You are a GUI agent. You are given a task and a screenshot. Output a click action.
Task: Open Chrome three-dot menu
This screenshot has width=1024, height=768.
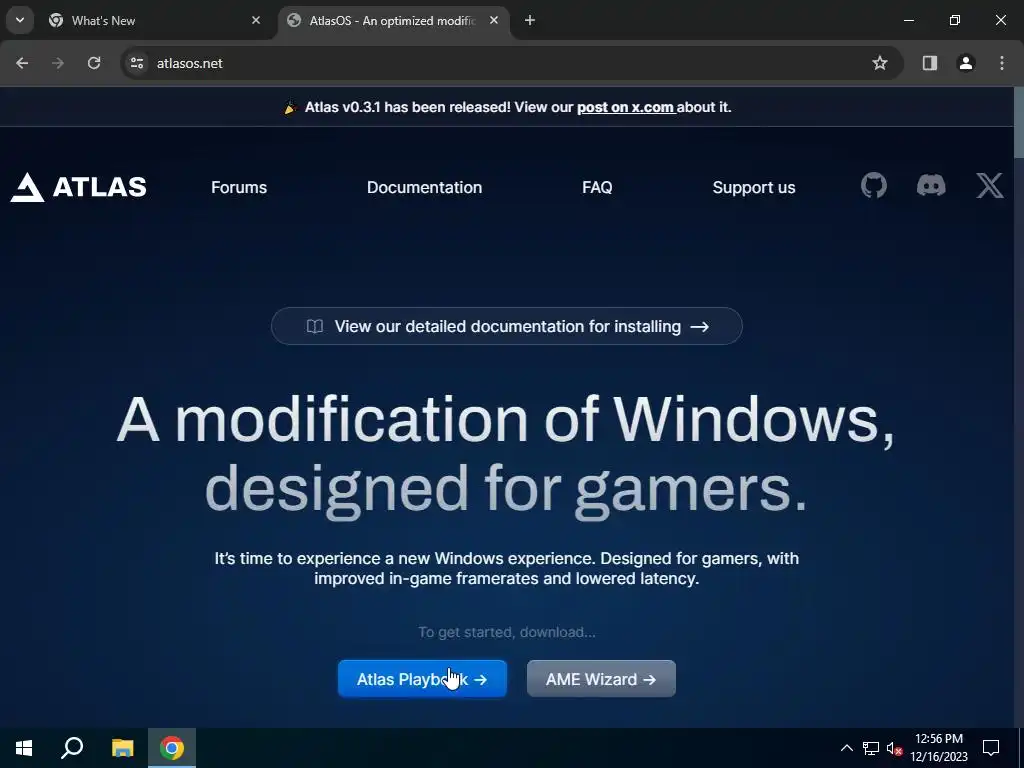(x=1002, y=63)
